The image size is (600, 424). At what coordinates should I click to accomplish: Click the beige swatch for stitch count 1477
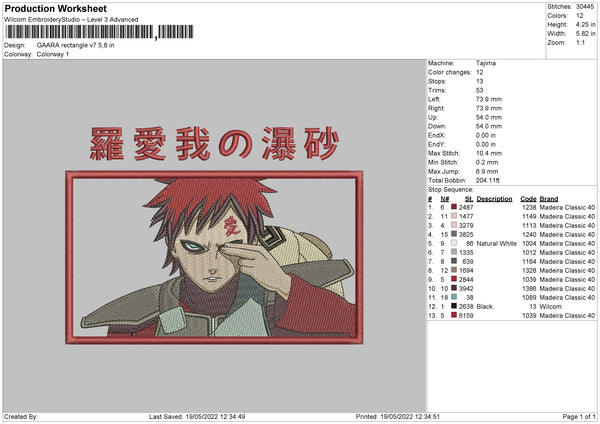click(454, 216)
